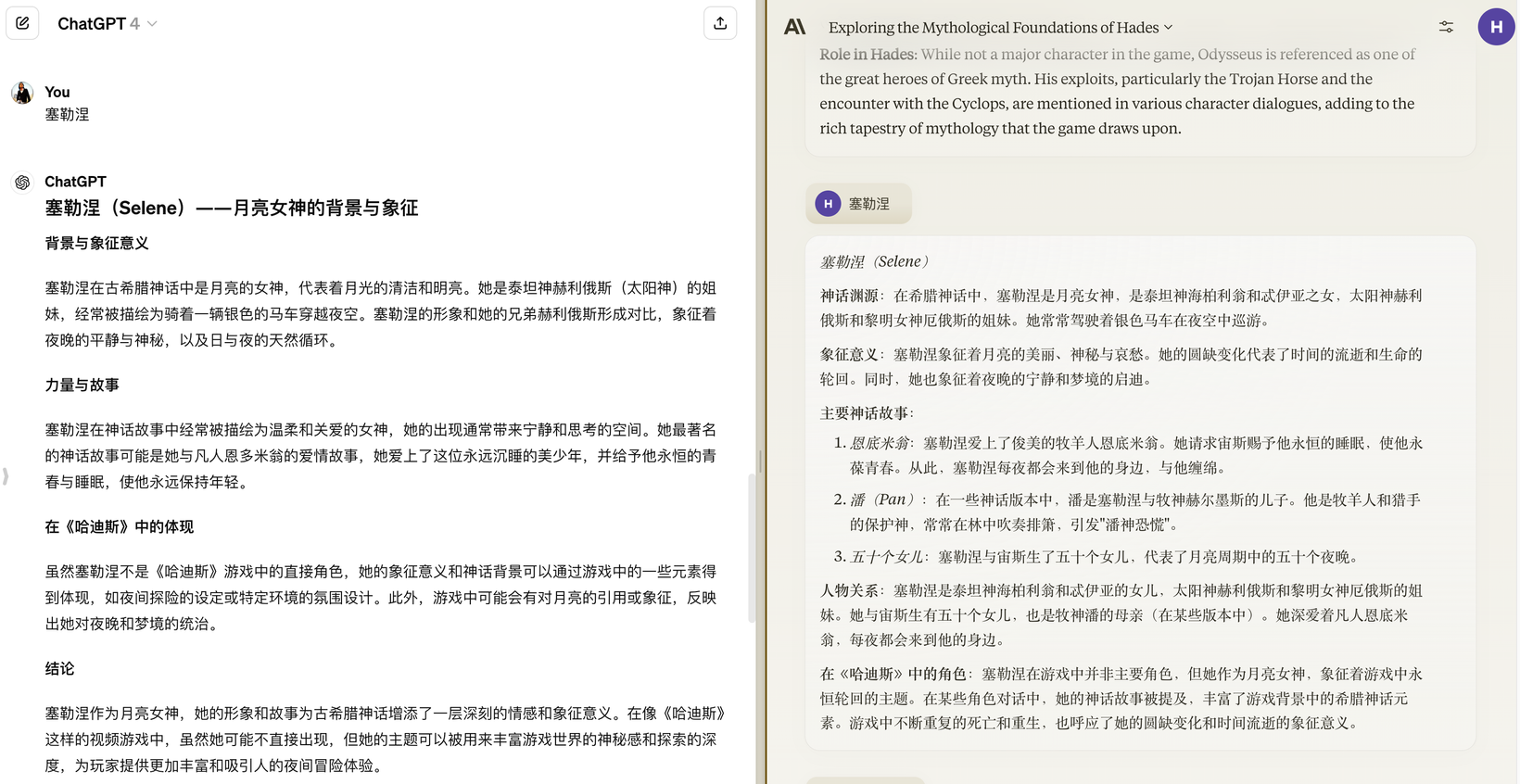Screen dimensions: 1520x784
Task: Click the subheading "在《哈迪斯》中的体现"
Action: click(120, 527)
